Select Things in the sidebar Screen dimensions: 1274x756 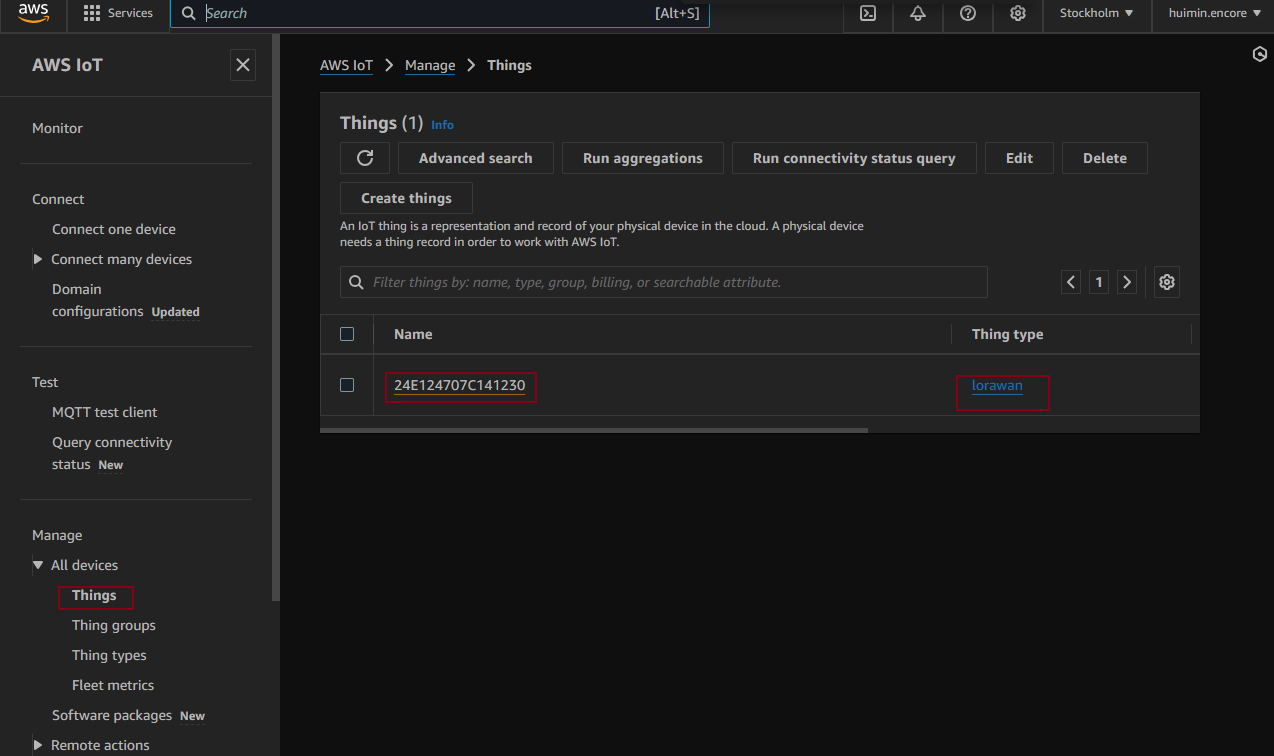[x=94, y=595]
